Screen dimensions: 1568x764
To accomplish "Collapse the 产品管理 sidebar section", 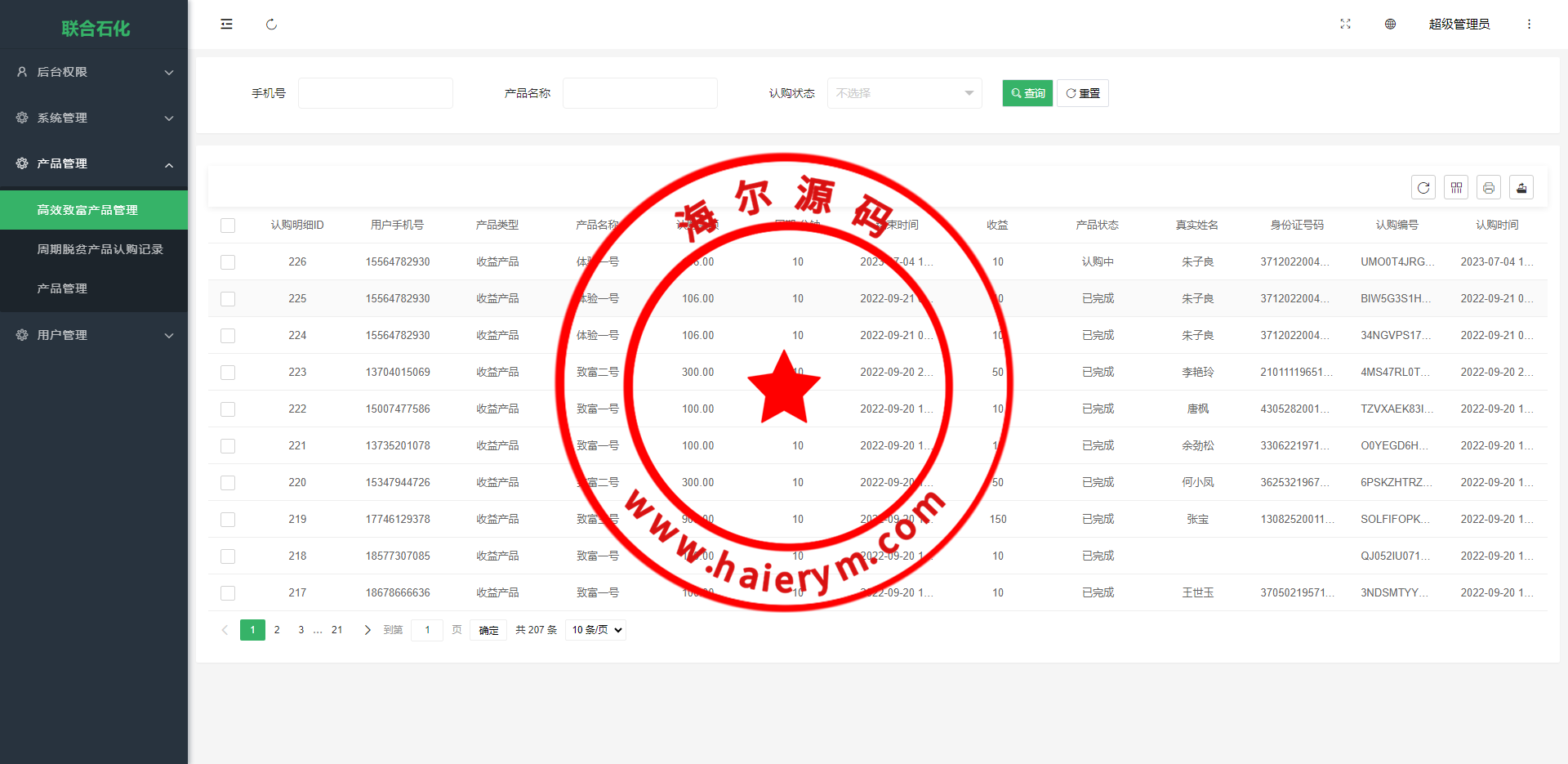I will coord(94,163).
